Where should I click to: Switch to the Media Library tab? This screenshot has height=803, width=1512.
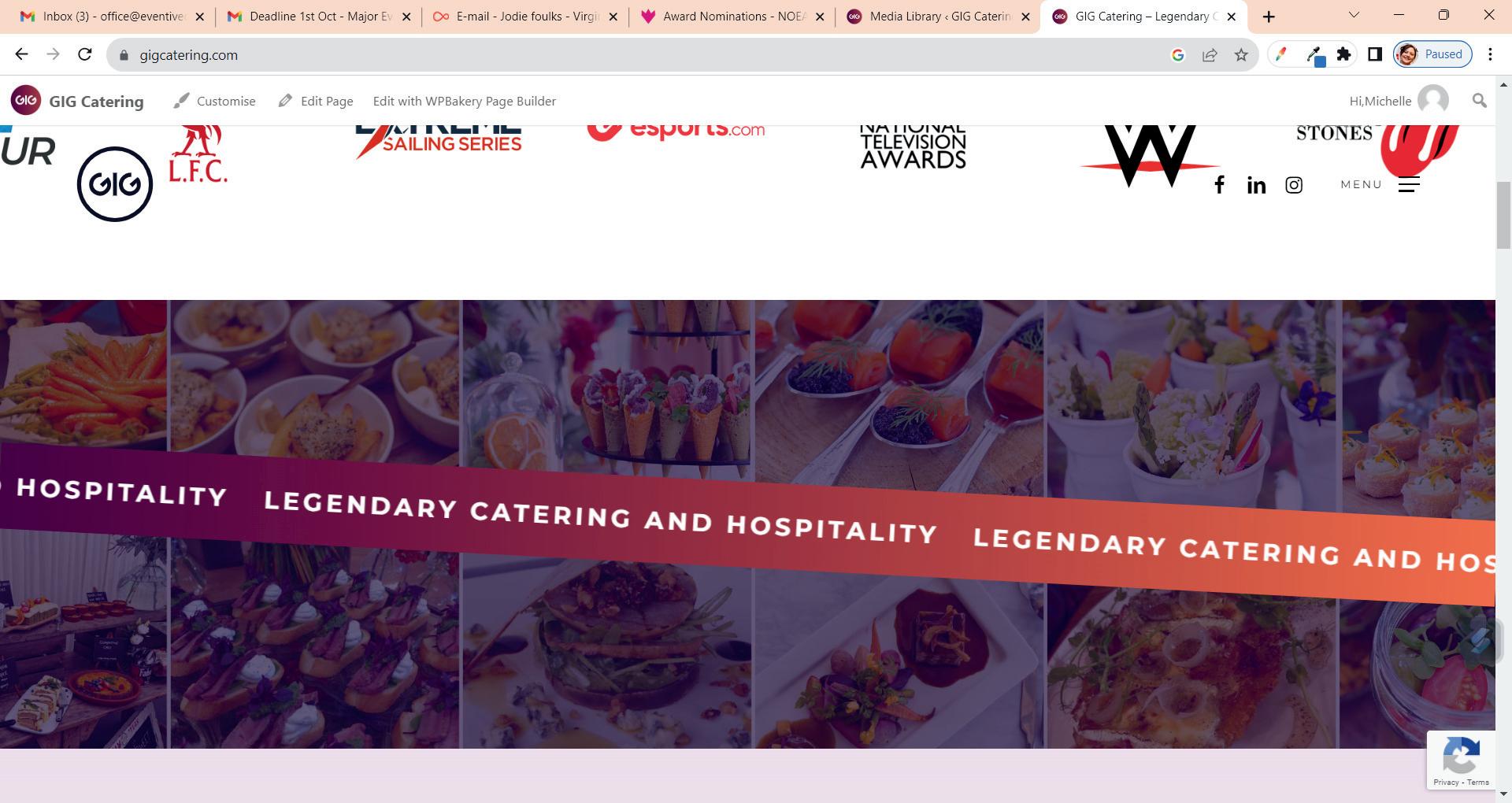point(937,17)
